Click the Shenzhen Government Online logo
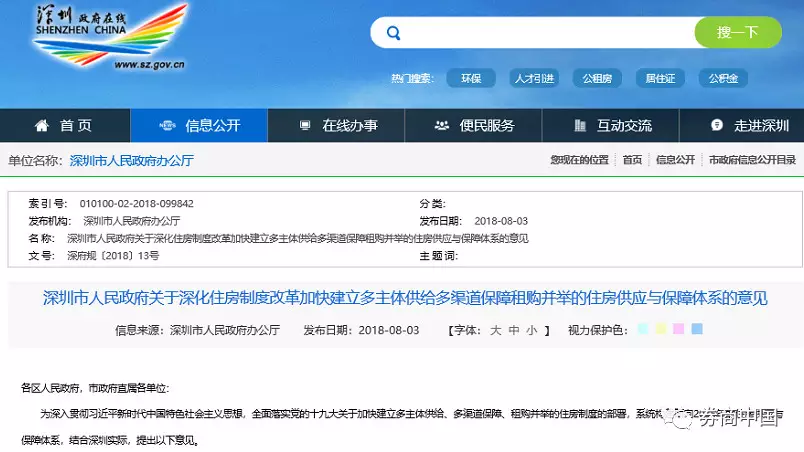The width and height of the screenshot is (804, 452). click(x=109, y=36)
